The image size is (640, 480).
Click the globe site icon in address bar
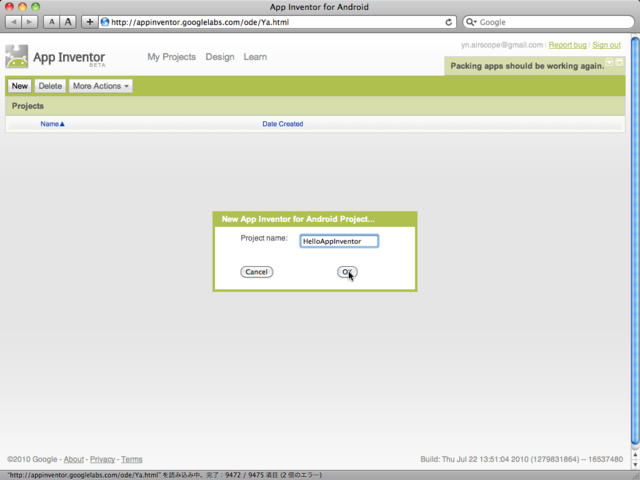tap(105, 22)
